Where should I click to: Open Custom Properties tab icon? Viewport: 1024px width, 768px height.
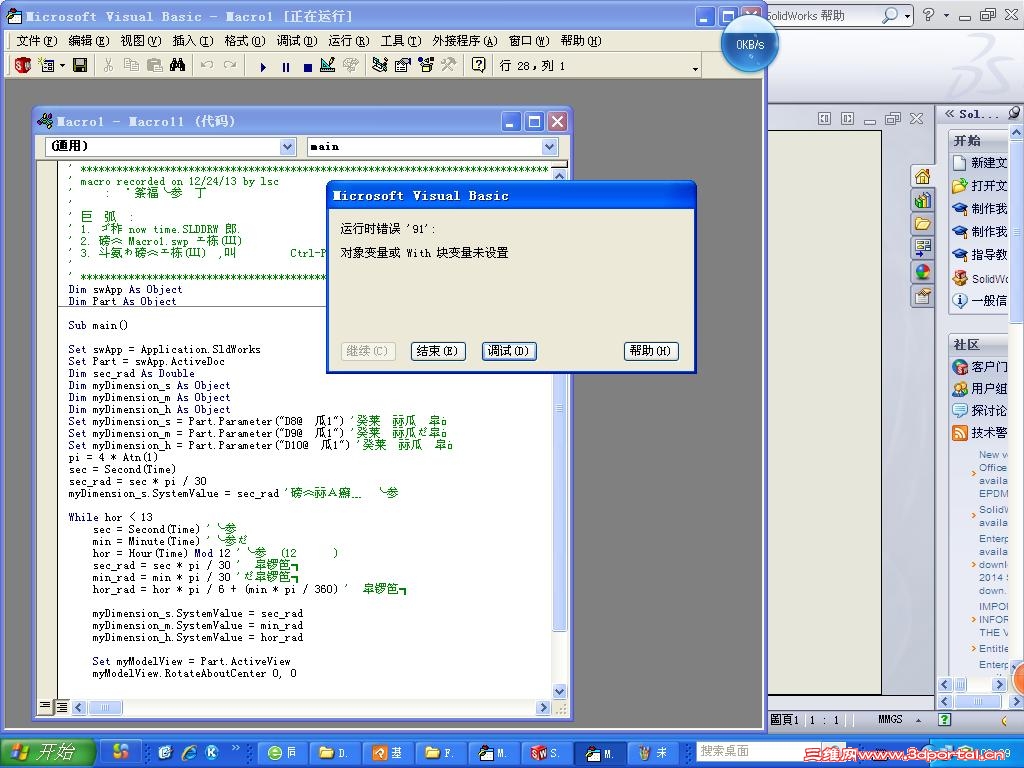click(x=922, y=296)
